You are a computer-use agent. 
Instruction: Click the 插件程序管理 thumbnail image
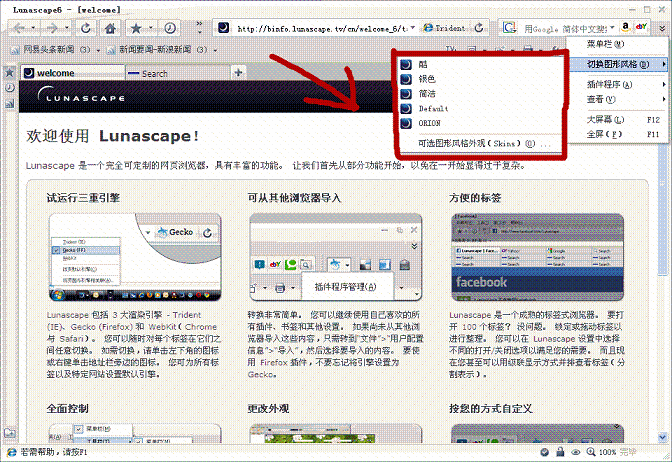(x=336, y=257)
